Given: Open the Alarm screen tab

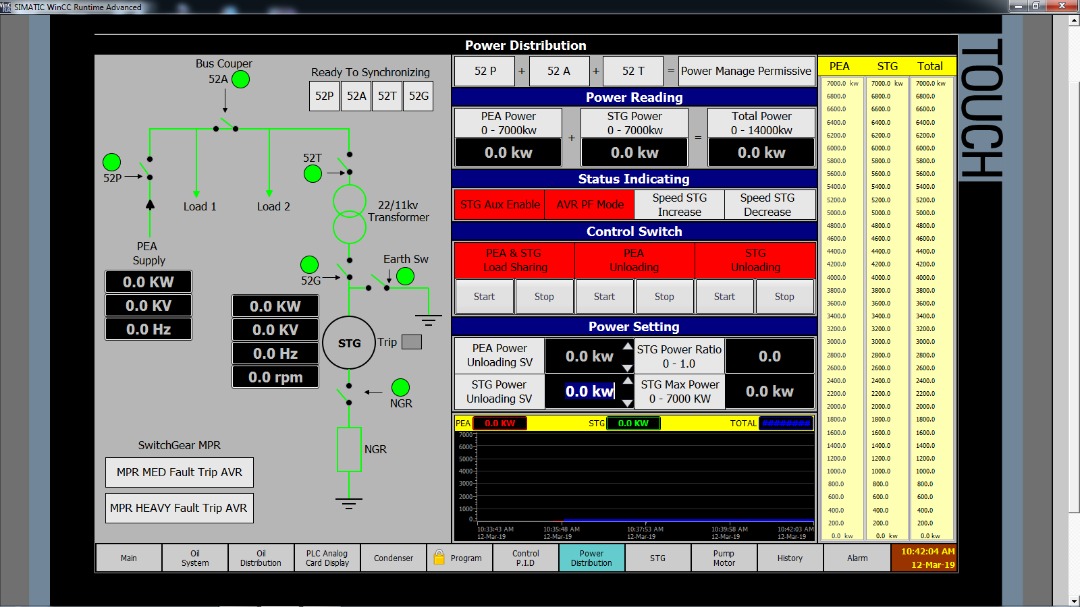Looking at the screenshot, I should (x=857, y=558).
